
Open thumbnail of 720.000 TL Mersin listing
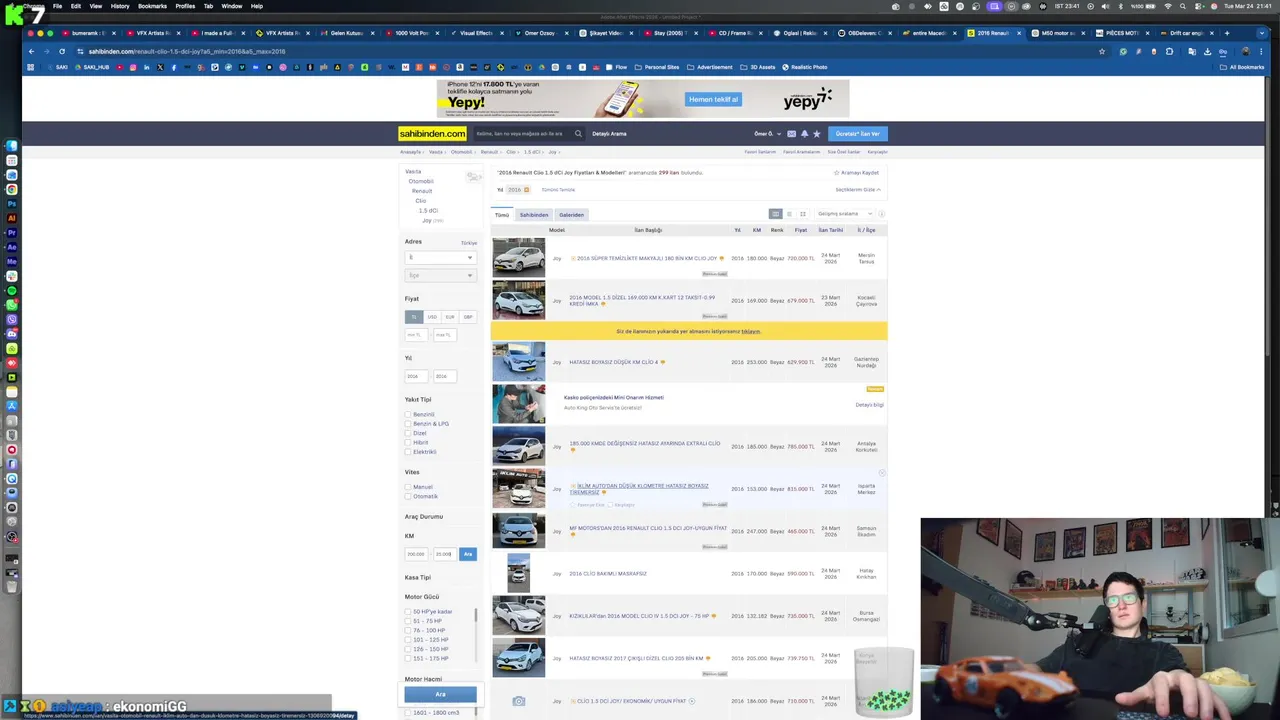tap(518, 258)
